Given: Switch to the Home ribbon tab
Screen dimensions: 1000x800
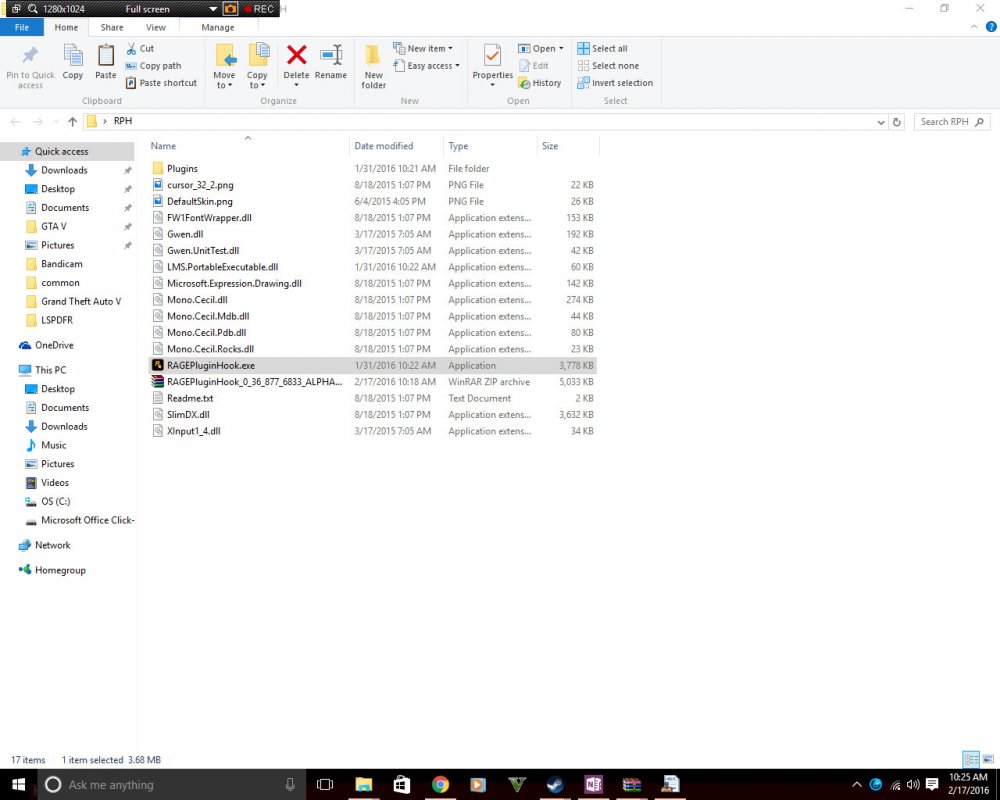Looking at the screenshot, I should tap(66, 27).
